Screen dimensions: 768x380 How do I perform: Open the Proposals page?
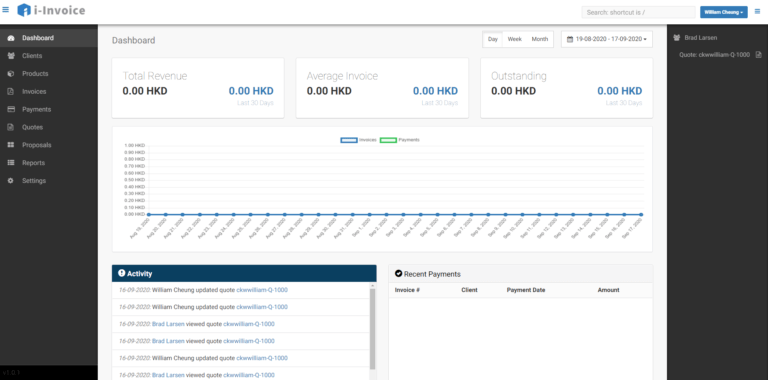[48, 145]
